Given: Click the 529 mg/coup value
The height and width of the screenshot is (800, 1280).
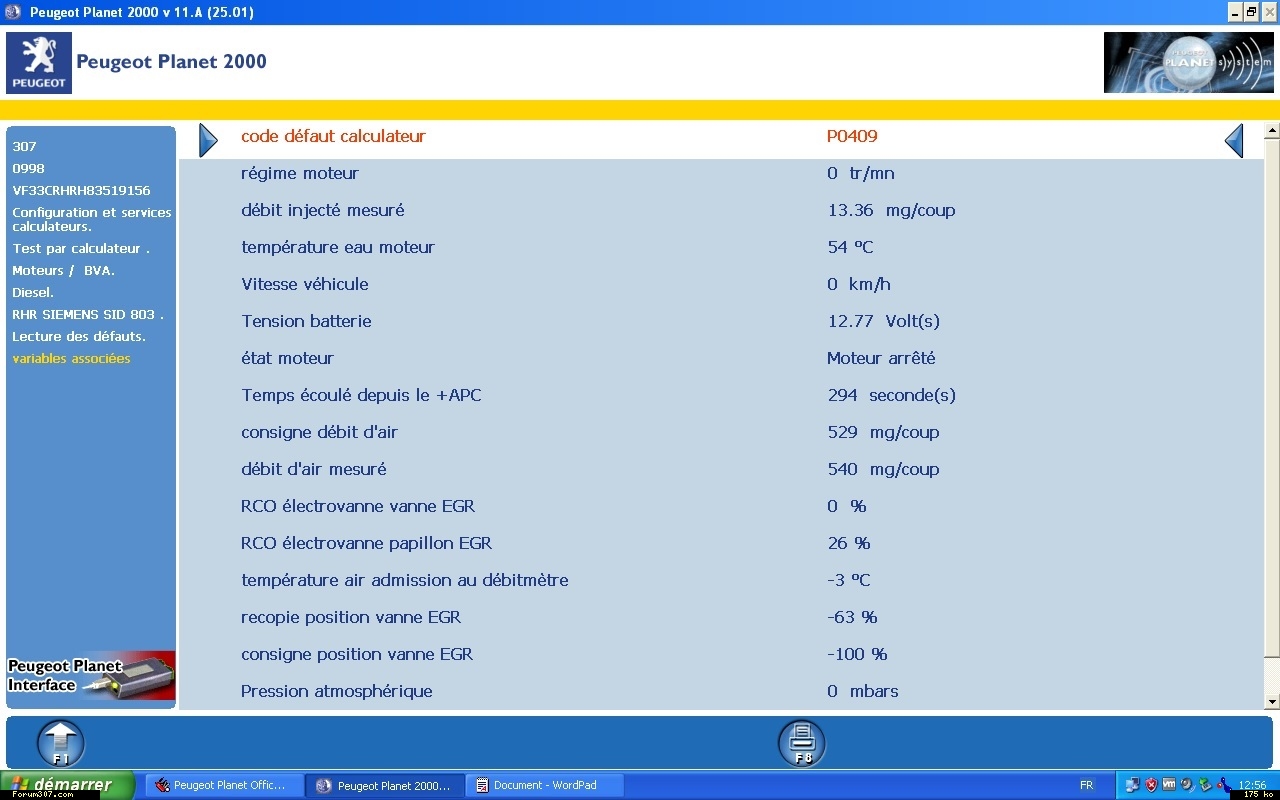Looking at the screenshot, I should (883, 432).
